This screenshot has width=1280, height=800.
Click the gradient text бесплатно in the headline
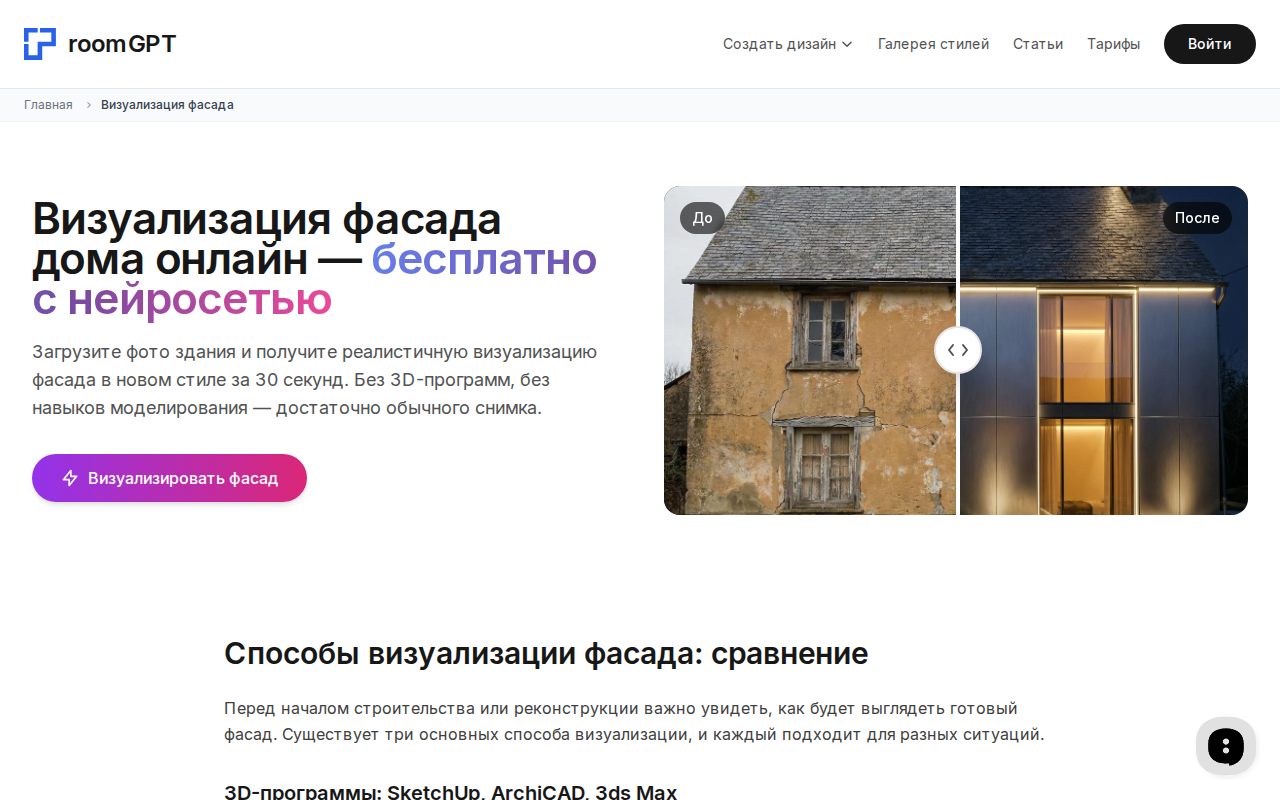pyautogui.click(x=484, y=259)
